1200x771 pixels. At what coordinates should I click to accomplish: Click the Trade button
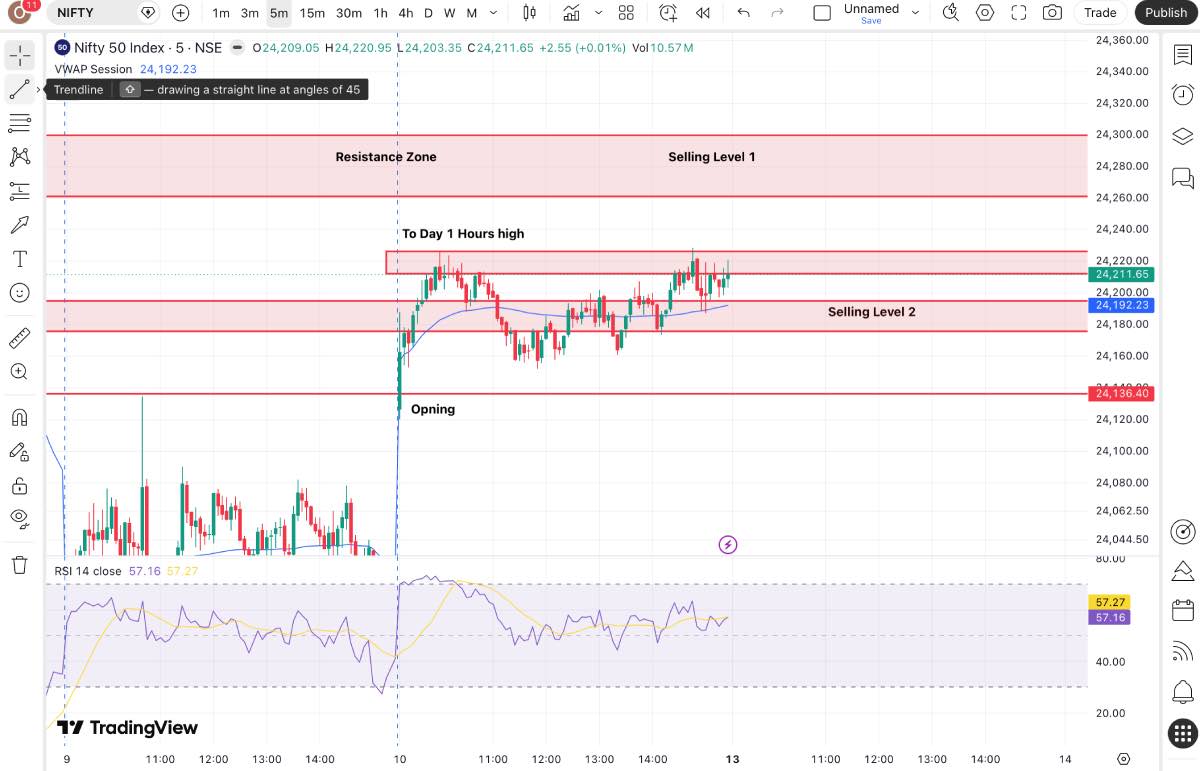(1100, 13)
